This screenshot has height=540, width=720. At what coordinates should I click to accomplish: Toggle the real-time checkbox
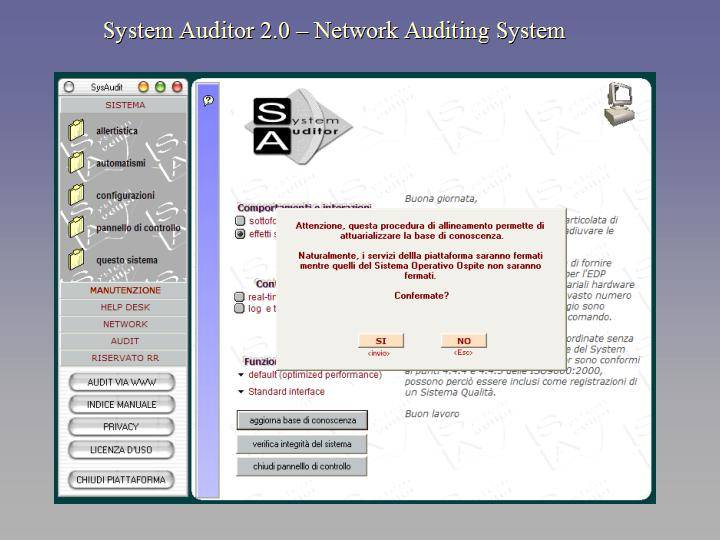[x=239, y=297]
